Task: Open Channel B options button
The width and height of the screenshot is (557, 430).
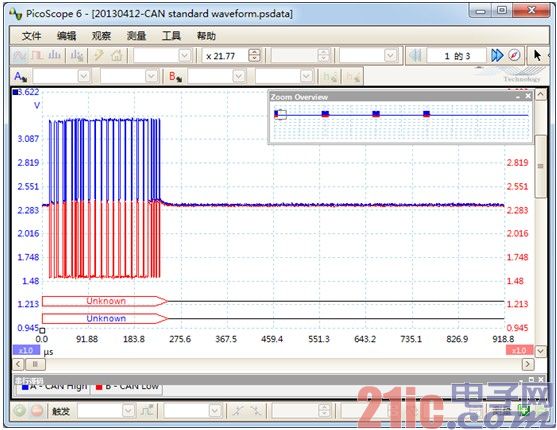Action: pos(175,76)
